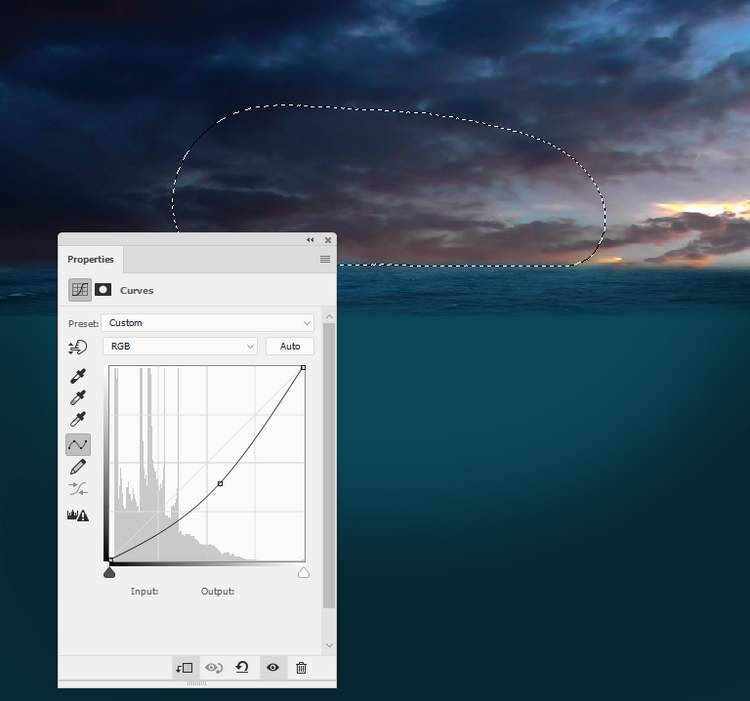Click the histogram accuracy warning icon
Image resolution: width=750 pixels, height=701 pixels.
pos(78,515)
